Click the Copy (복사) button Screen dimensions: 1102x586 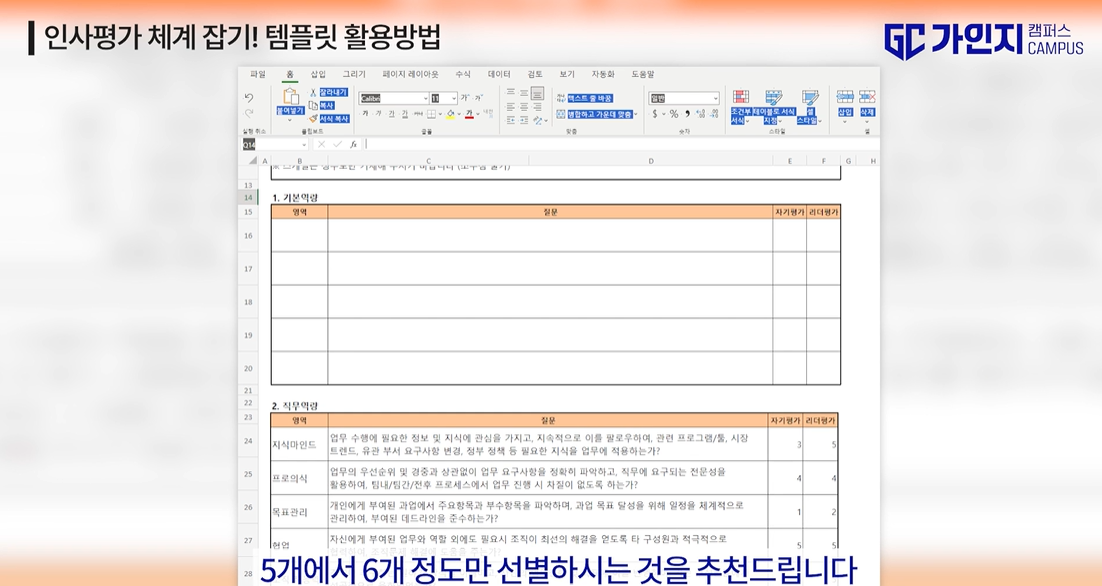(x=312, y=104)
